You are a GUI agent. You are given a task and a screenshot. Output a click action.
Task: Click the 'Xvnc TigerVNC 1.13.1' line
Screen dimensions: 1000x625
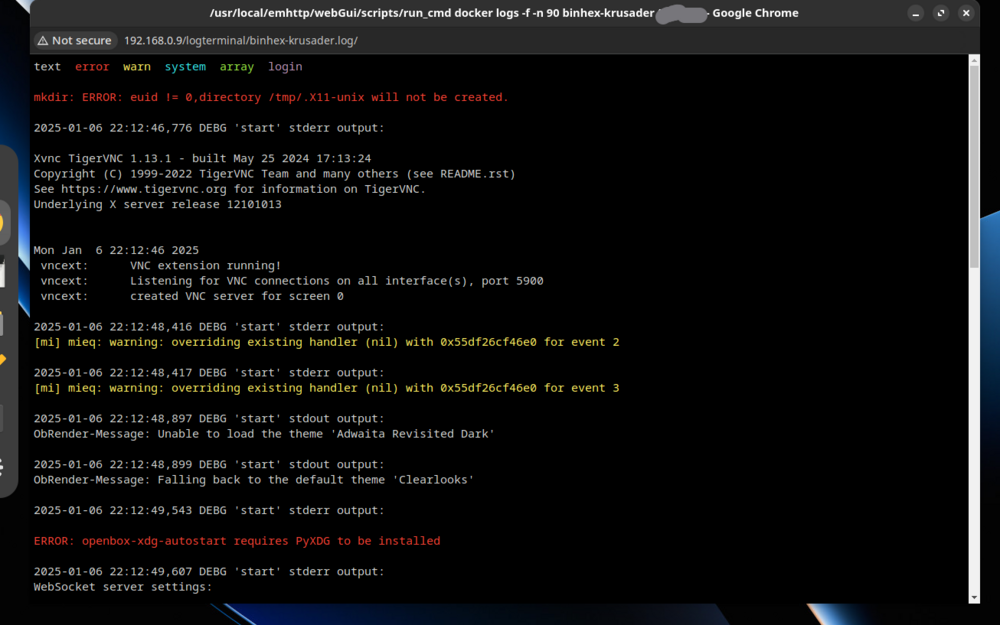tap(202, 158)
